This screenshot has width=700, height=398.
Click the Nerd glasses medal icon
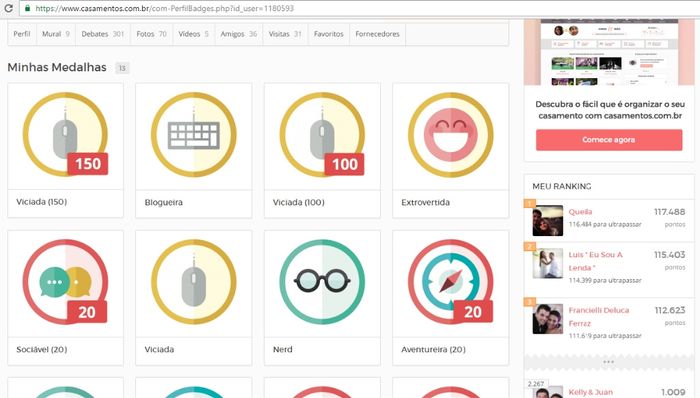(322, 282)
